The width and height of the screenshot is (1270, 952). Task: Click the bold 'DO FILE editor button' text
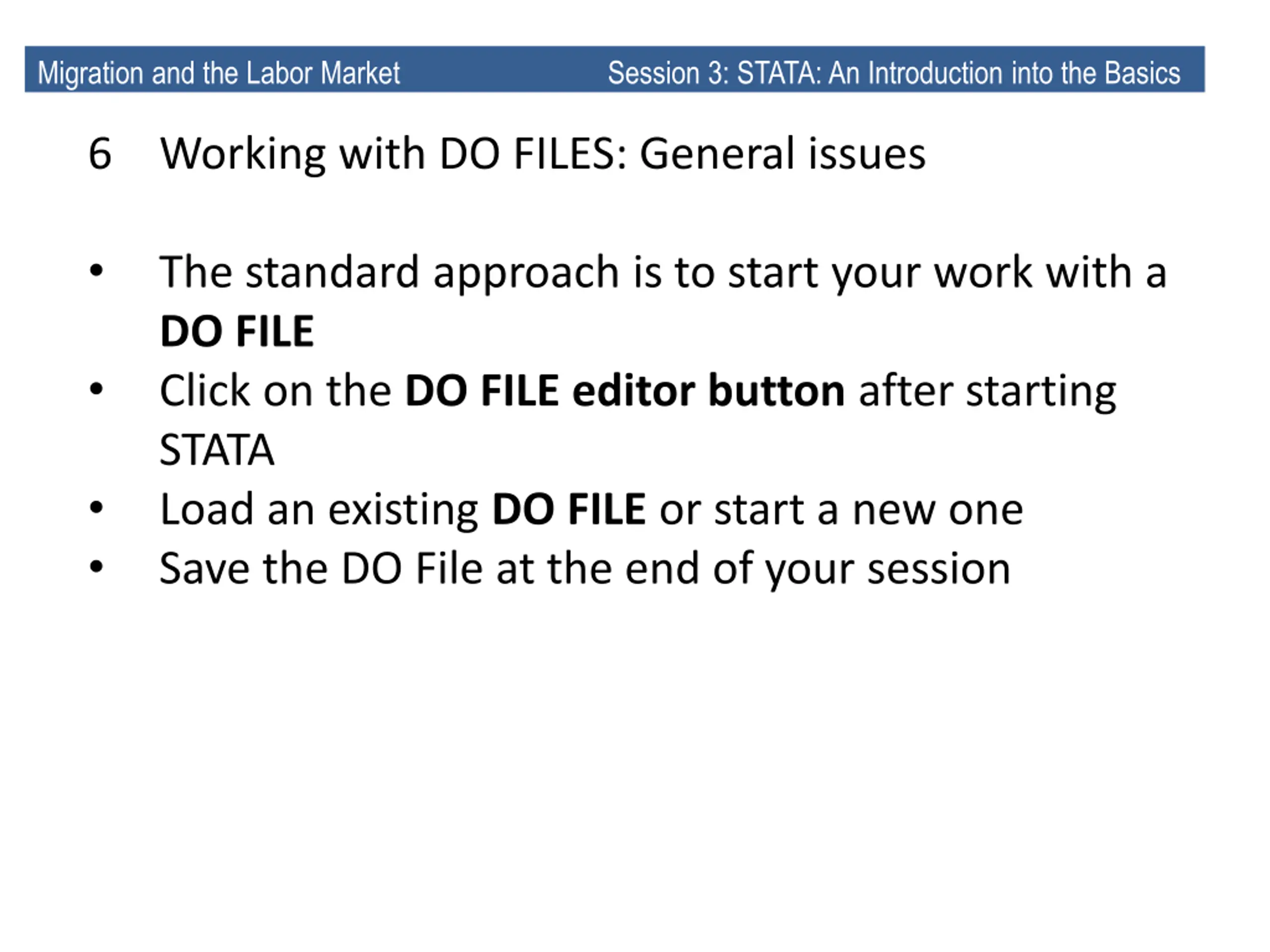(625, 390)
